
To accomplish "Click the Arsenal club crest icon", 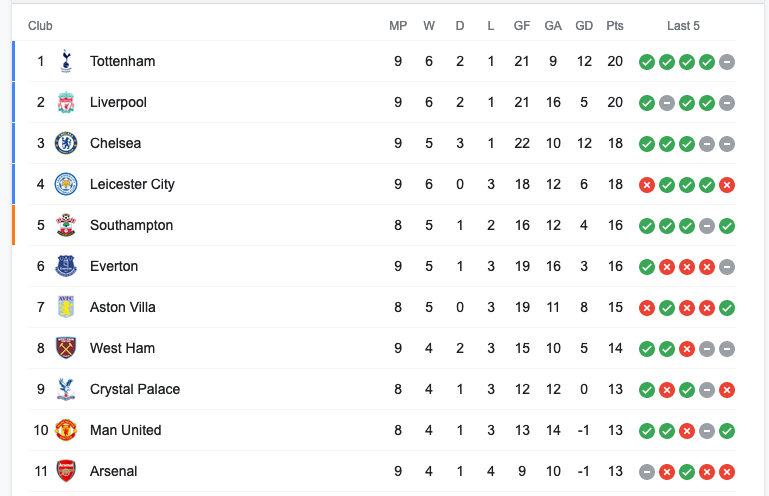I will (x=66, y=471).
